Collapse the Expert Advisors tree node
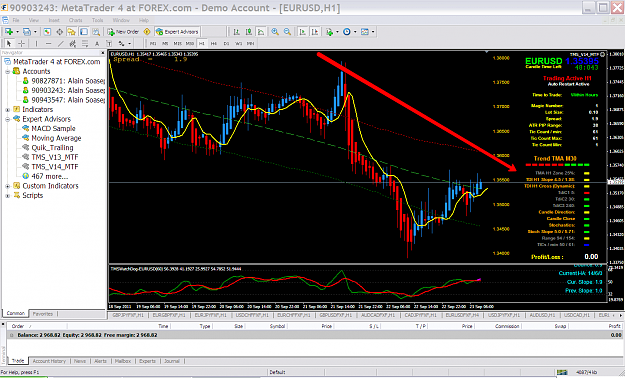Image resolution: width=625 pixels, height=378 pixels. [x=8, y=119]
